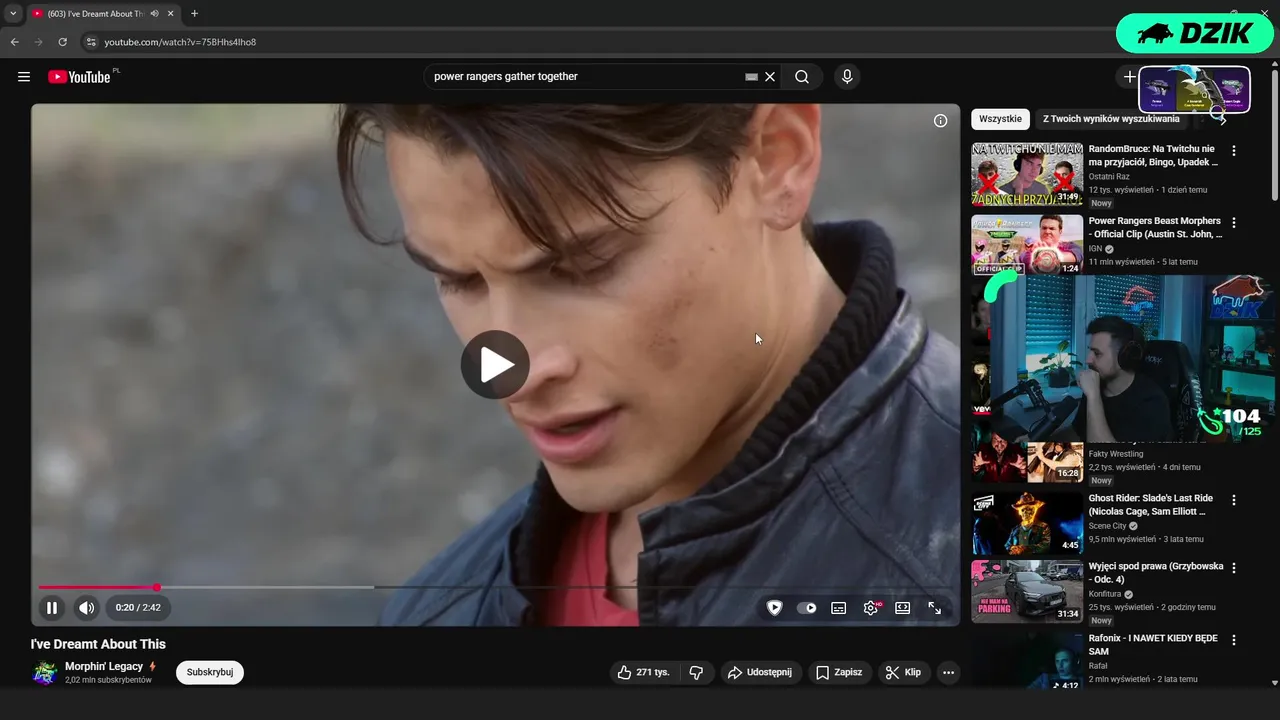
Task: Open Power Rangers Beast Morphers clip thumbnail
Action: 1027,245
